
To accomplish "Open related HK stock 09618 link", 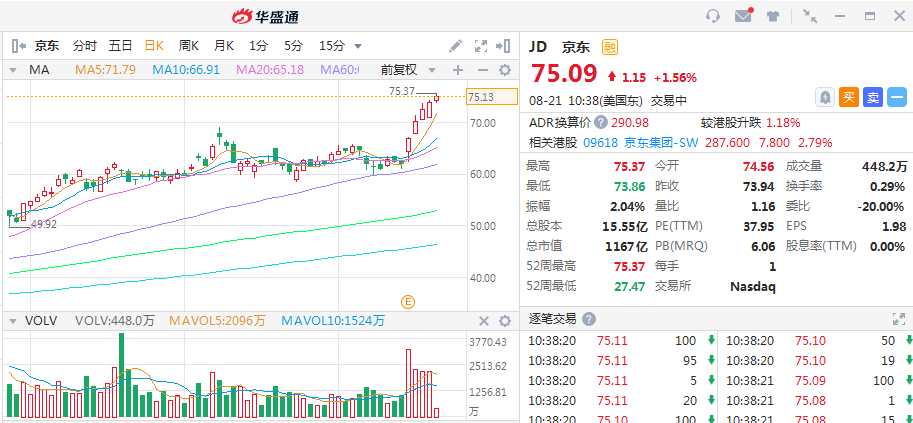I will pyautogui.click(x=601, y=143).
